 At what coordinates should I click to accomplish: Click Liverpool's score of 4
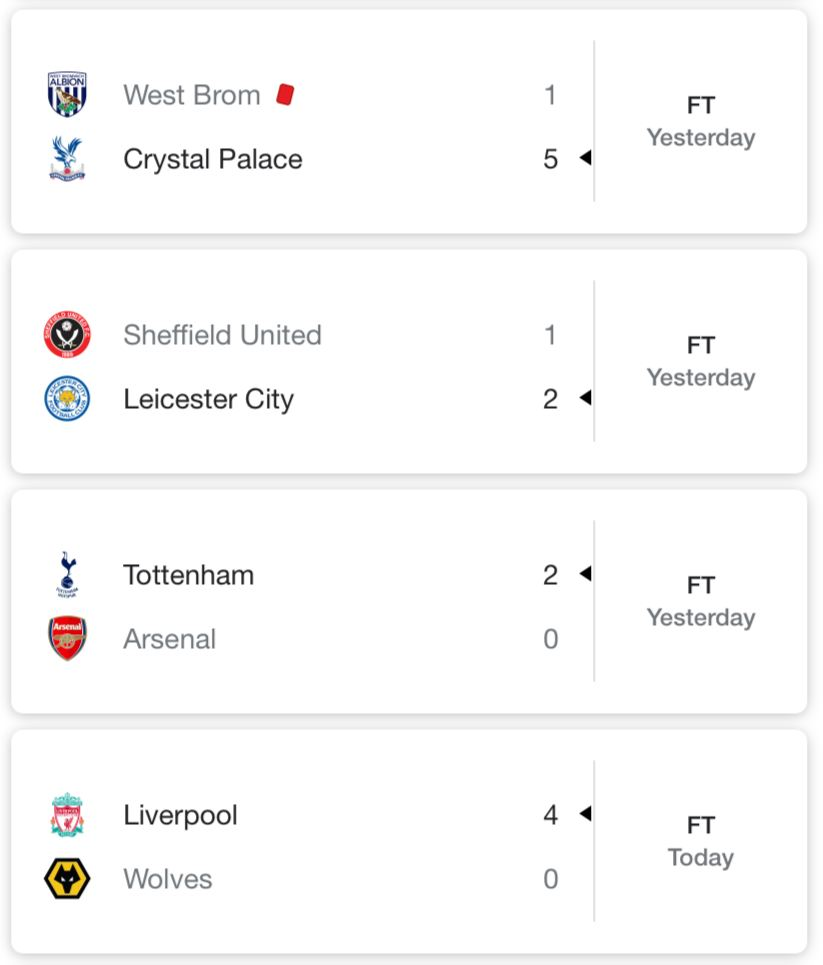[550, 815]
